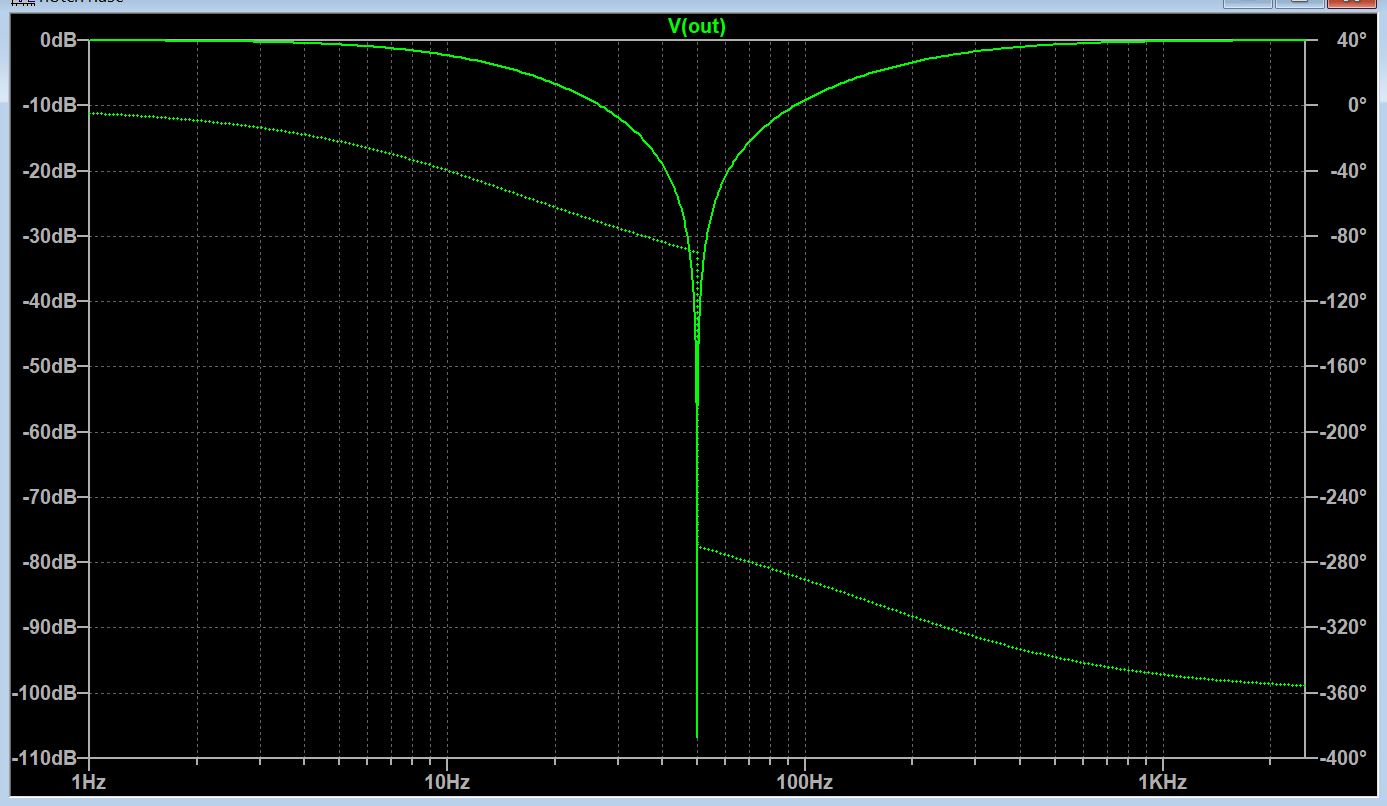Click the -80dB left axis label

click(49, 562)
